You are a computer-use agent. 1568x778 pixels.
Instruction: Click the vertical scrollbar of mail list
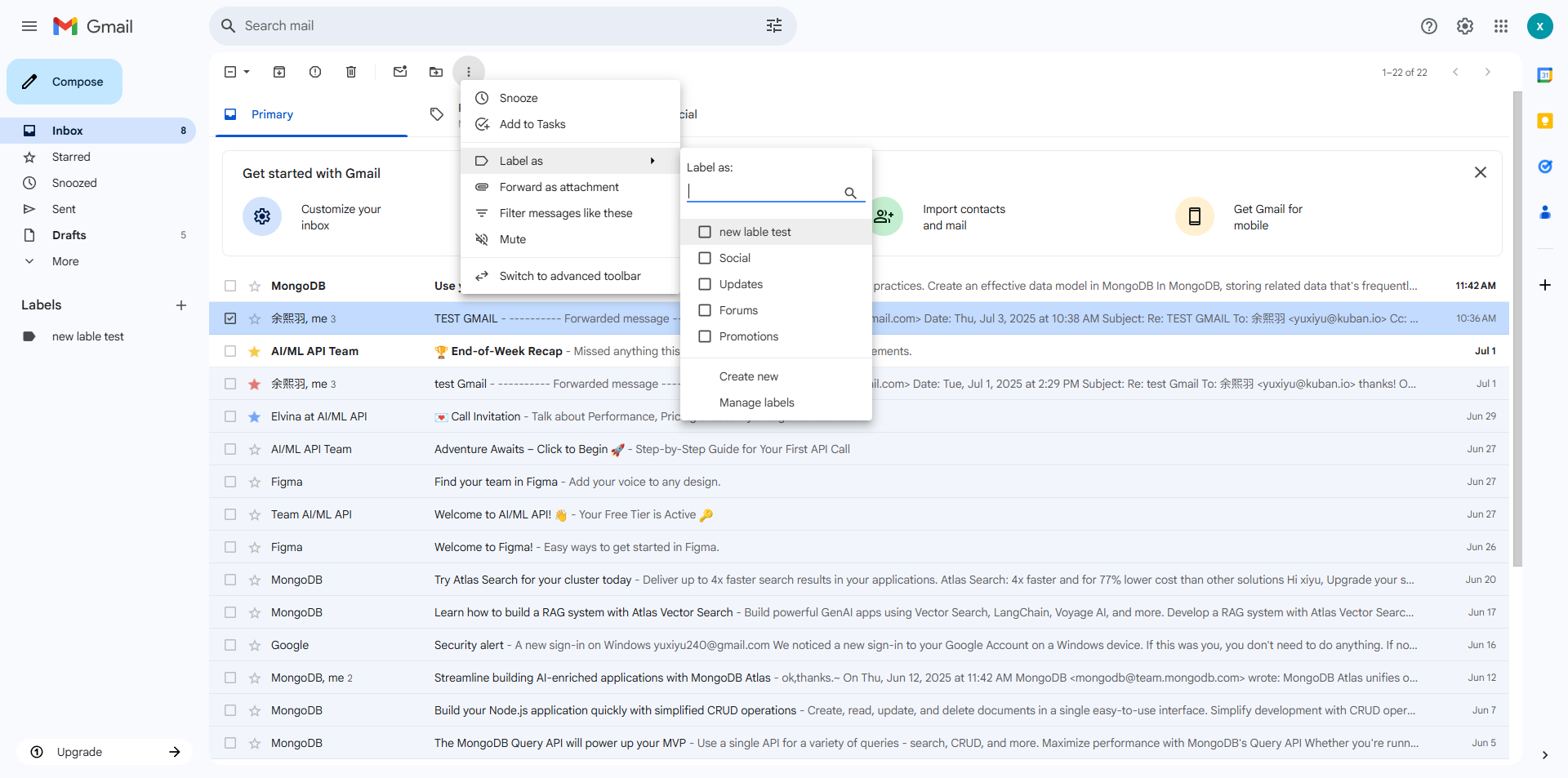[1517, 328]
